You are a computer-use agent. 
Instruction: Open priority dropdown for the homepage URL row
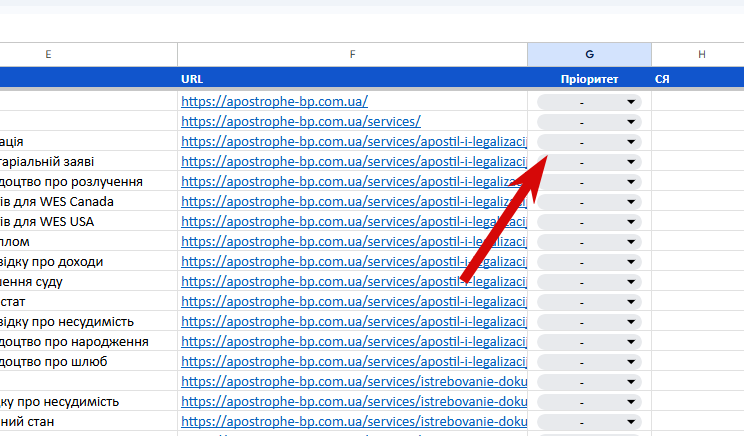pyautogui.click(x=589, y=102)
